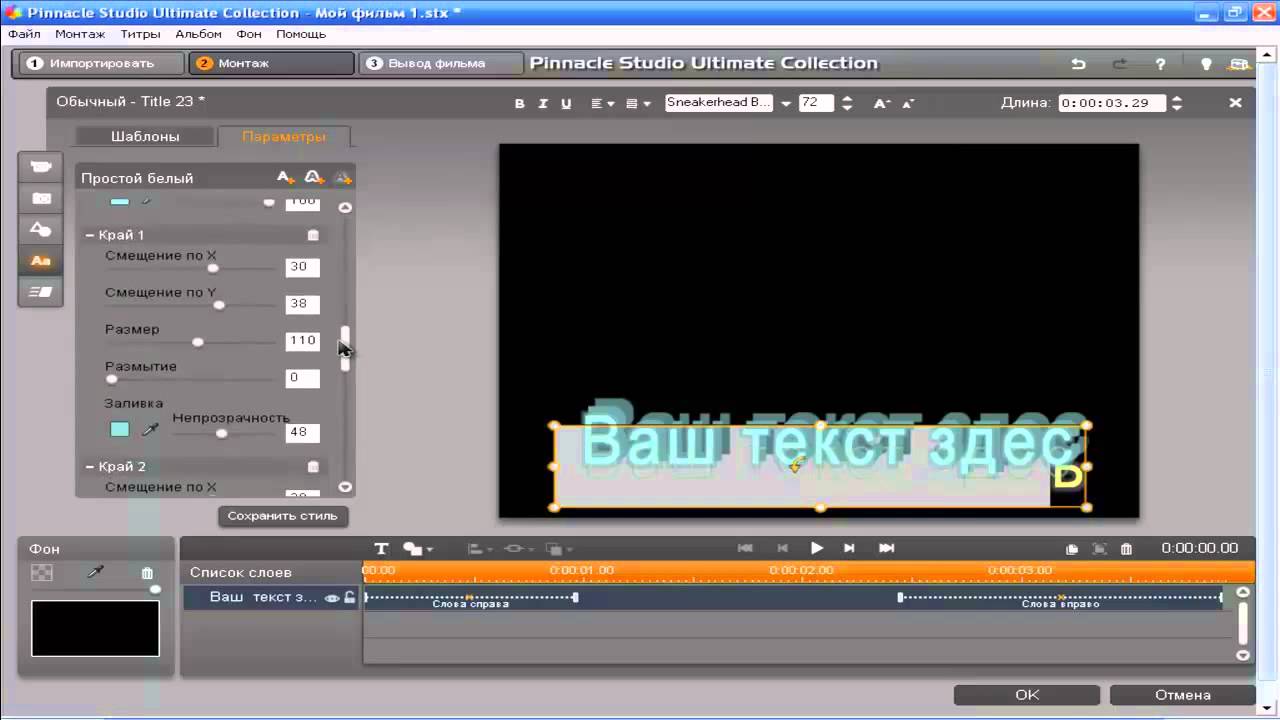Open the shapes panel icon
This screenshot has height=720, width=1280.
41,229
